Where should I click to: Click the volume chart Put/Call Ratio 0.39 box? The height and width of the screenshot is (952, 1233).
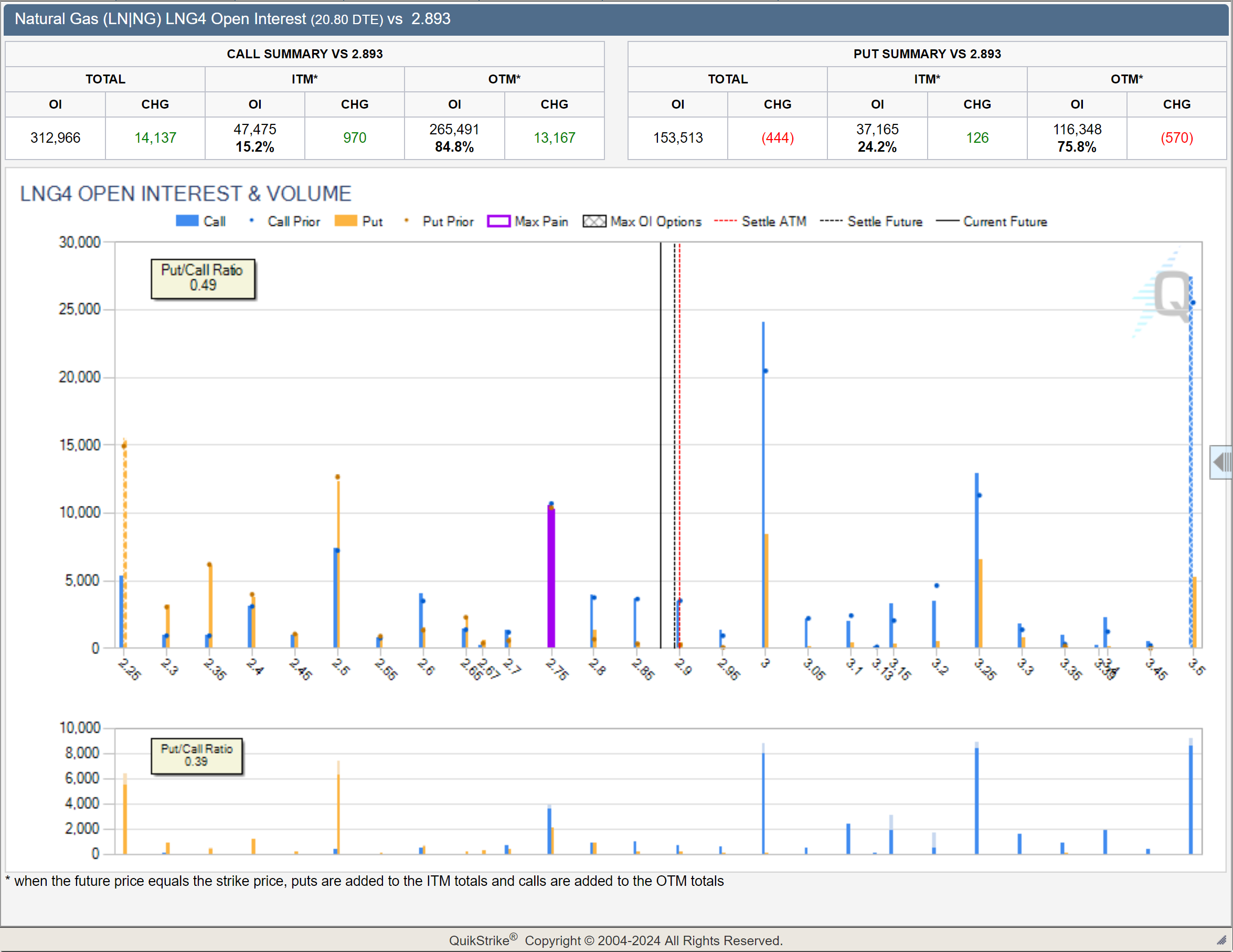[x=196, y=756]
